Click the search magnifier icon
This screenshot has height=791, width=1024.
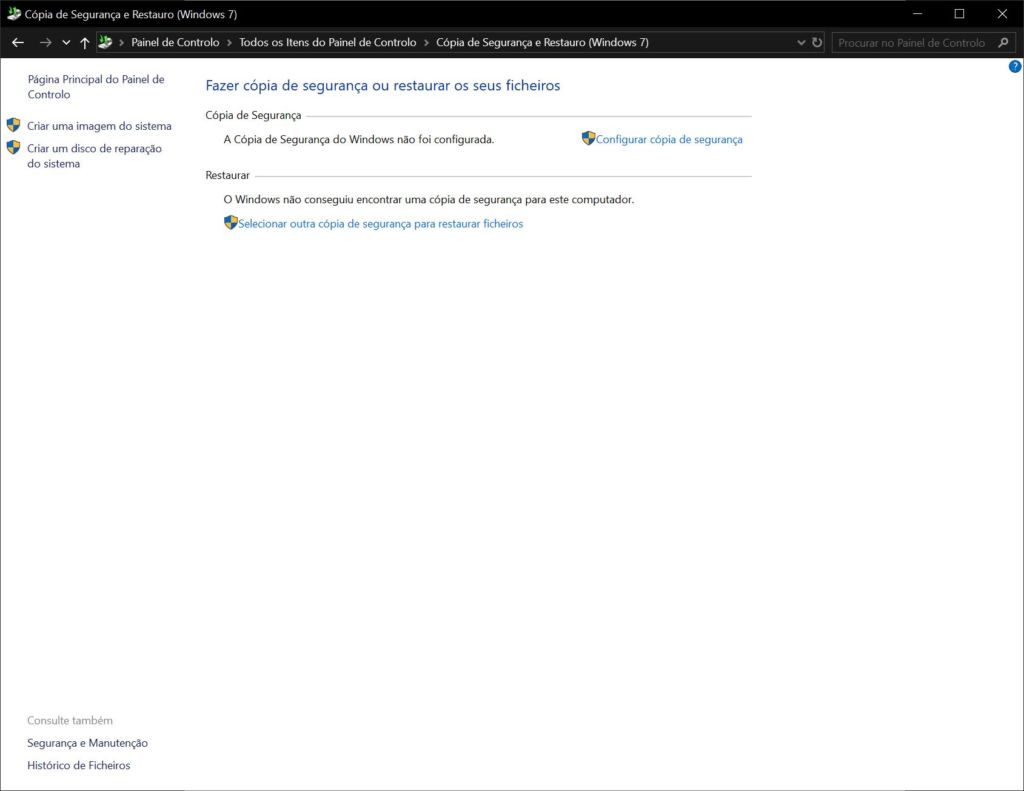[1004, 42]
